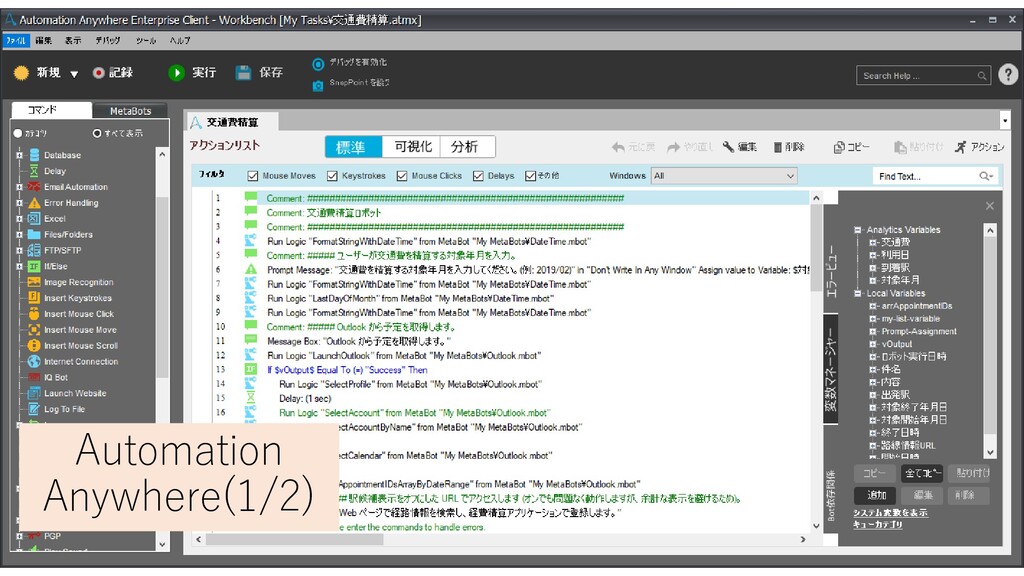Select the Email Automation command icon

pyautogui.click(x=34, y=187)
